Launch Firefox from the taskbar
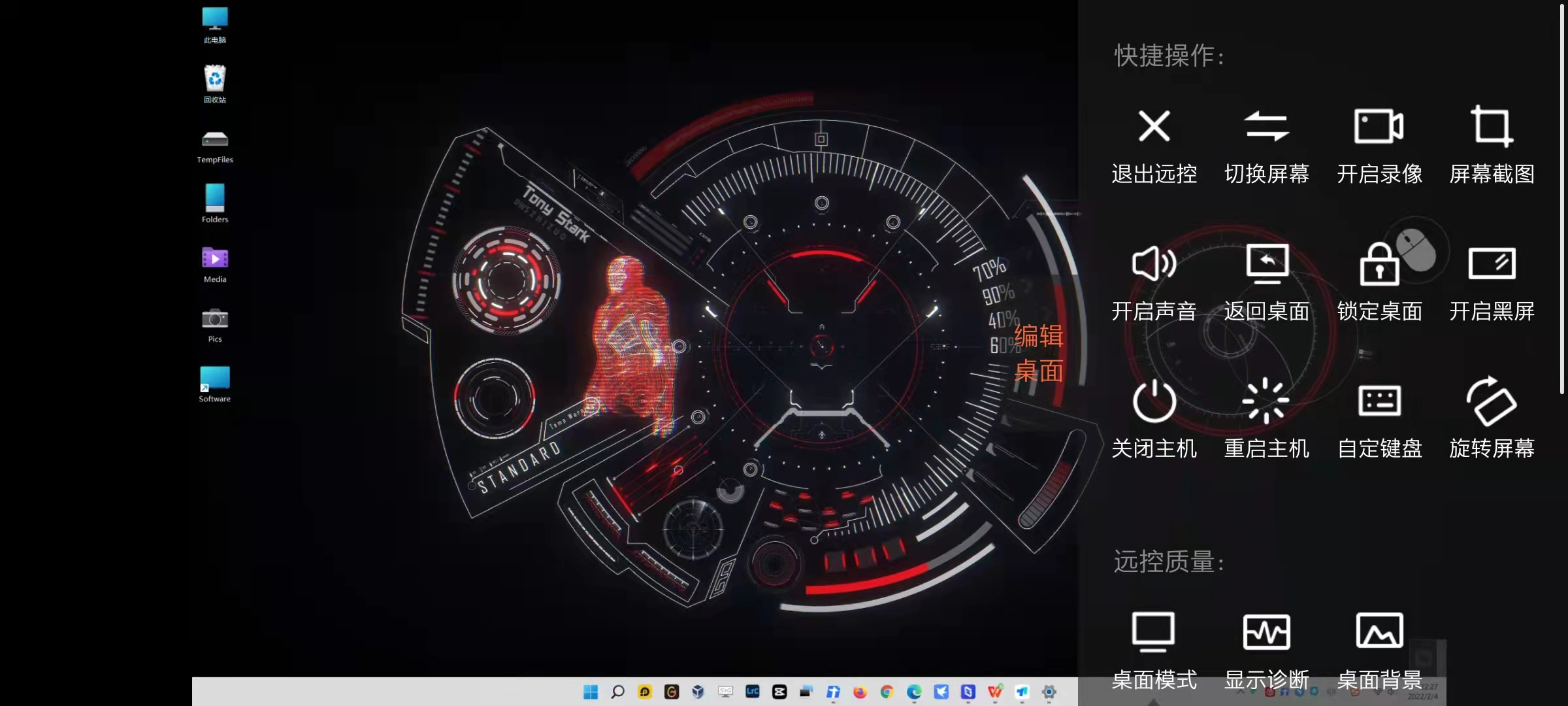Image resolution: width=1568 pixels, height=706 pixels. [x=860, y=692]
